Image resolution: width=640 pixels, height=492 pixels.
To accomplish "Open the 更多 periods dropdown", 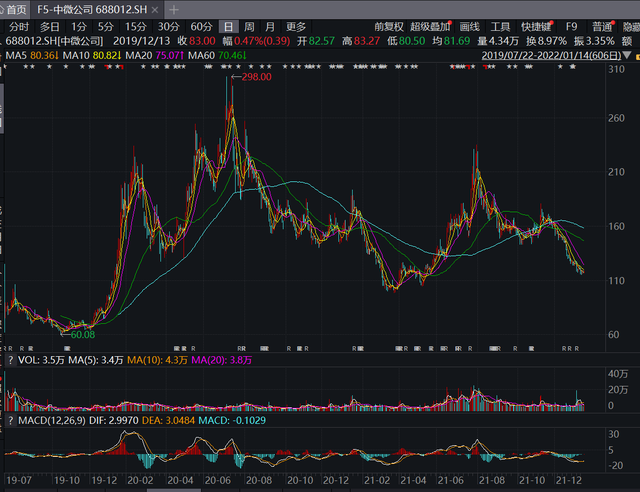I will click(296, 27).
